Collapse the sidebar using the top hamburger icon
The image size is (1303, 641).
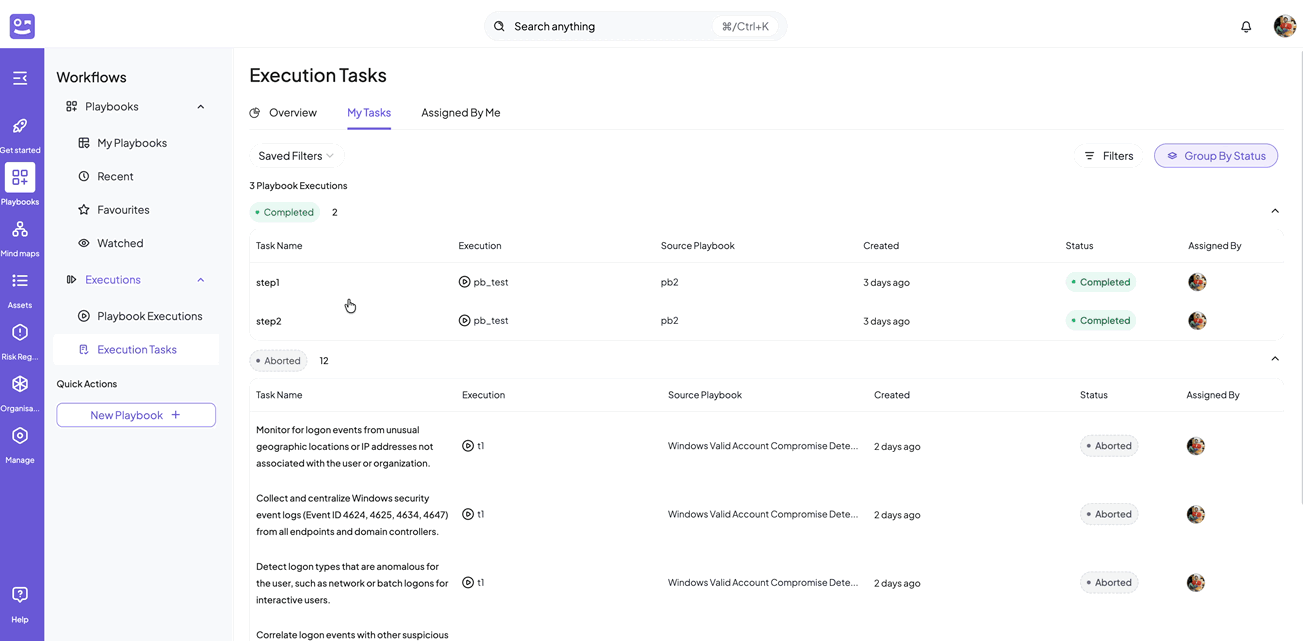(x=20, y=77)
